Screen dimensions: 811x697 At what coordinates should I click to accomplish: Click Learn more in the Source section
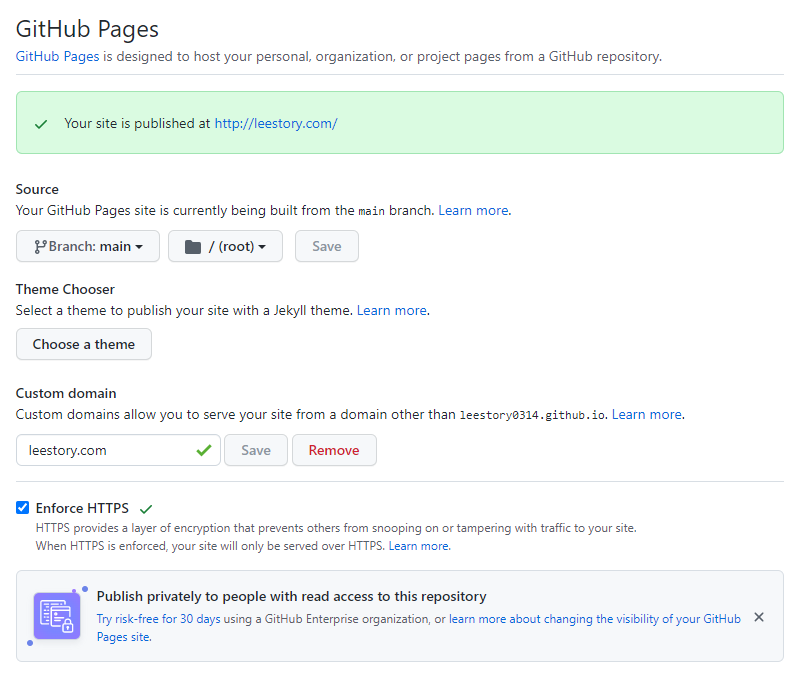click(473, 210)
